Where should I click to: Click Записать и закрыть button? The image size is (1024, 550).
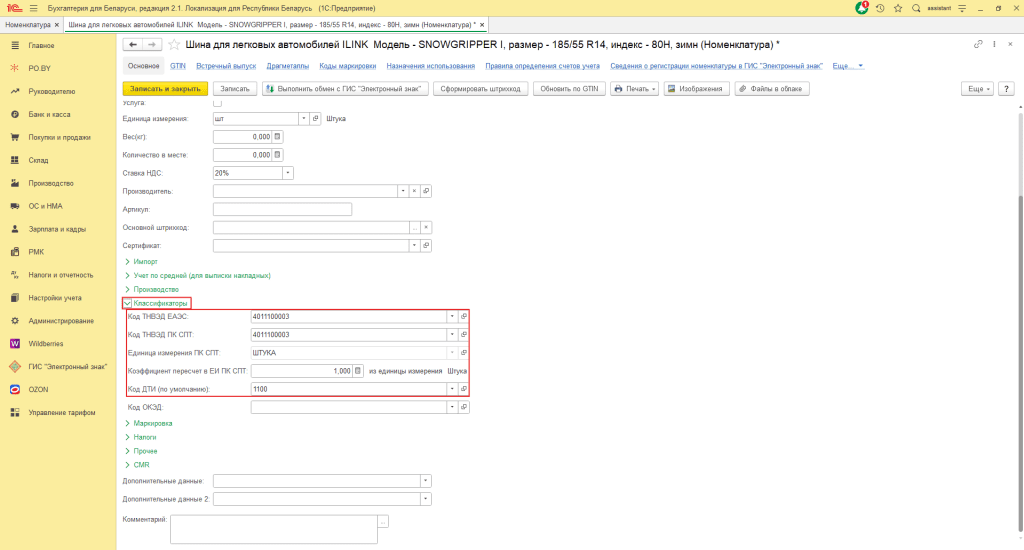pos(165,89)
